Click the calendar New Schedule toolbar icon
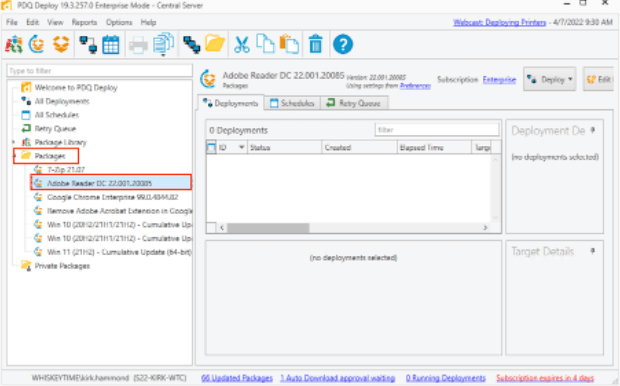Screen dimensions: 620x386 coord(111,44)
